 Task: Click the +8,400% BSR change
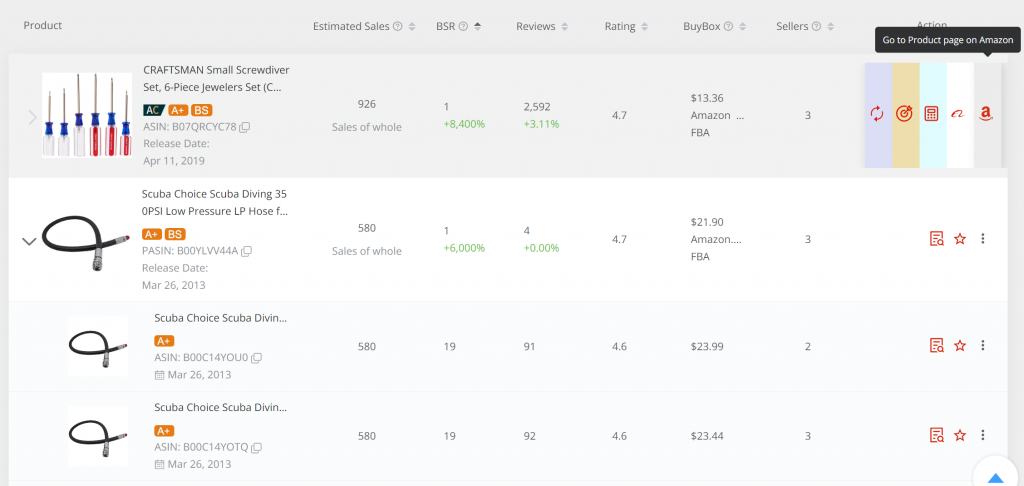pos(464,123)
